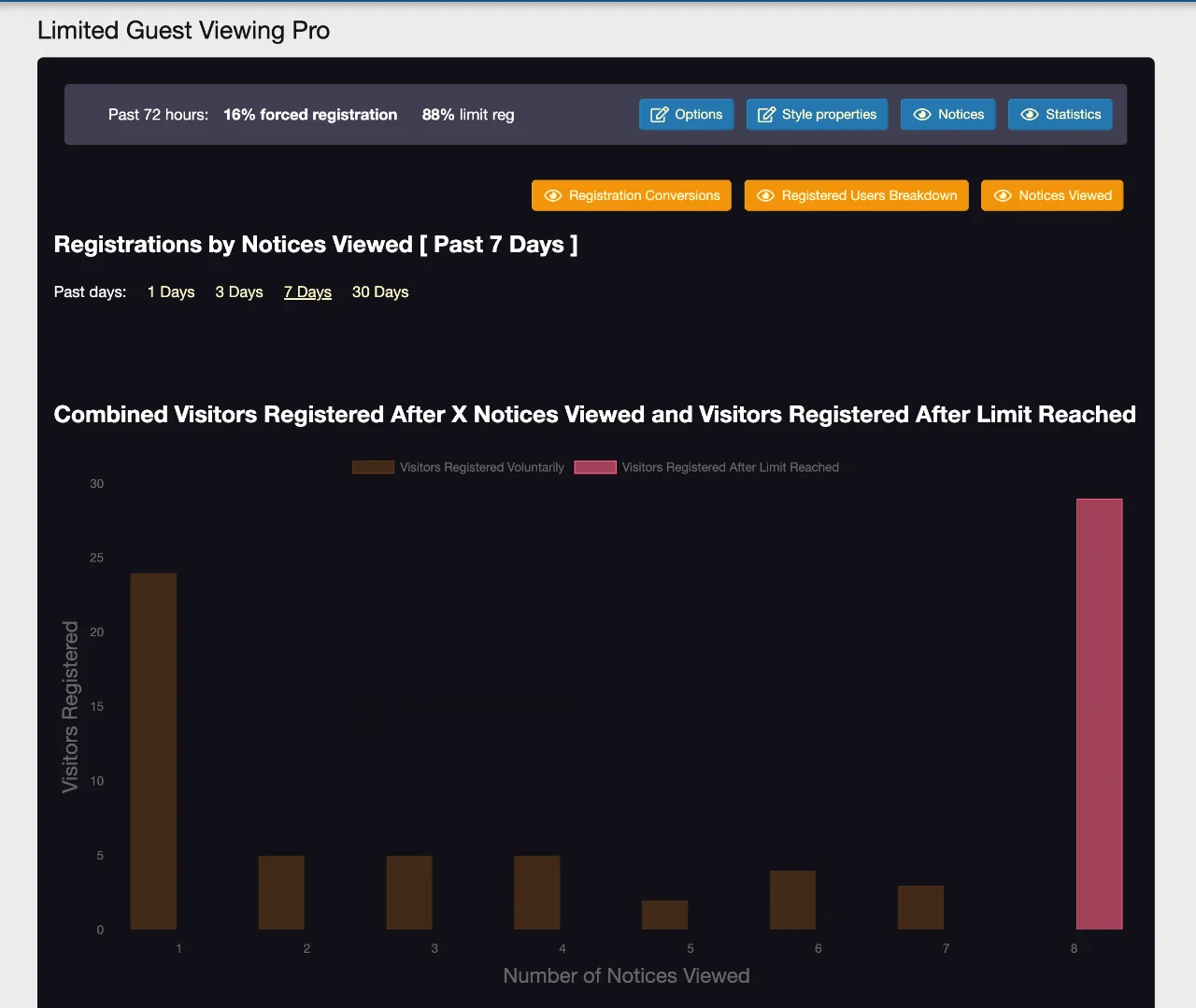Viewport: 1196px width, 1008px height.
Task: Click the pink legend color swatch
Action: [595, 467]
